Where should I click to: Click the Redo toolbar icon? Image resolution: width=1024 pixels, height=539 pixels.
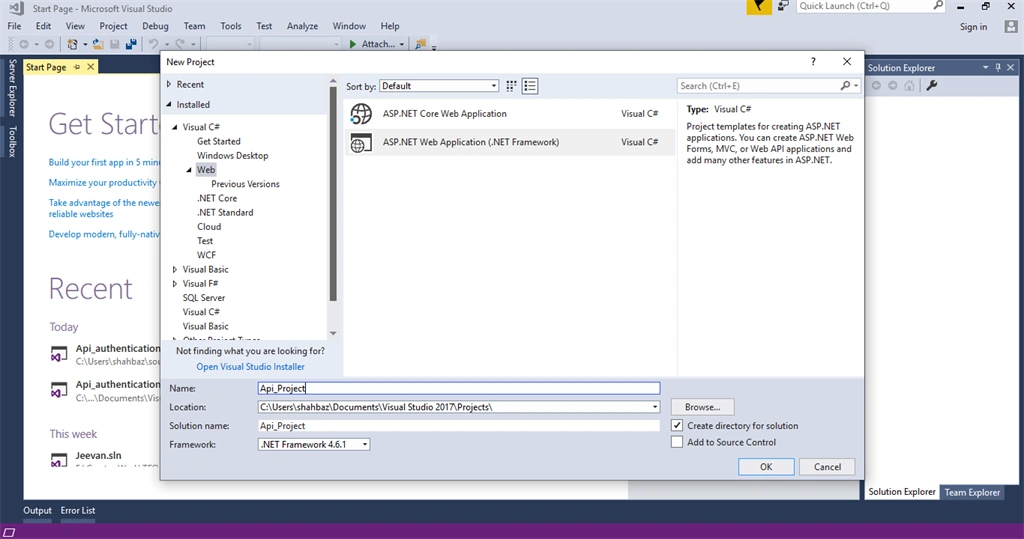180,44
